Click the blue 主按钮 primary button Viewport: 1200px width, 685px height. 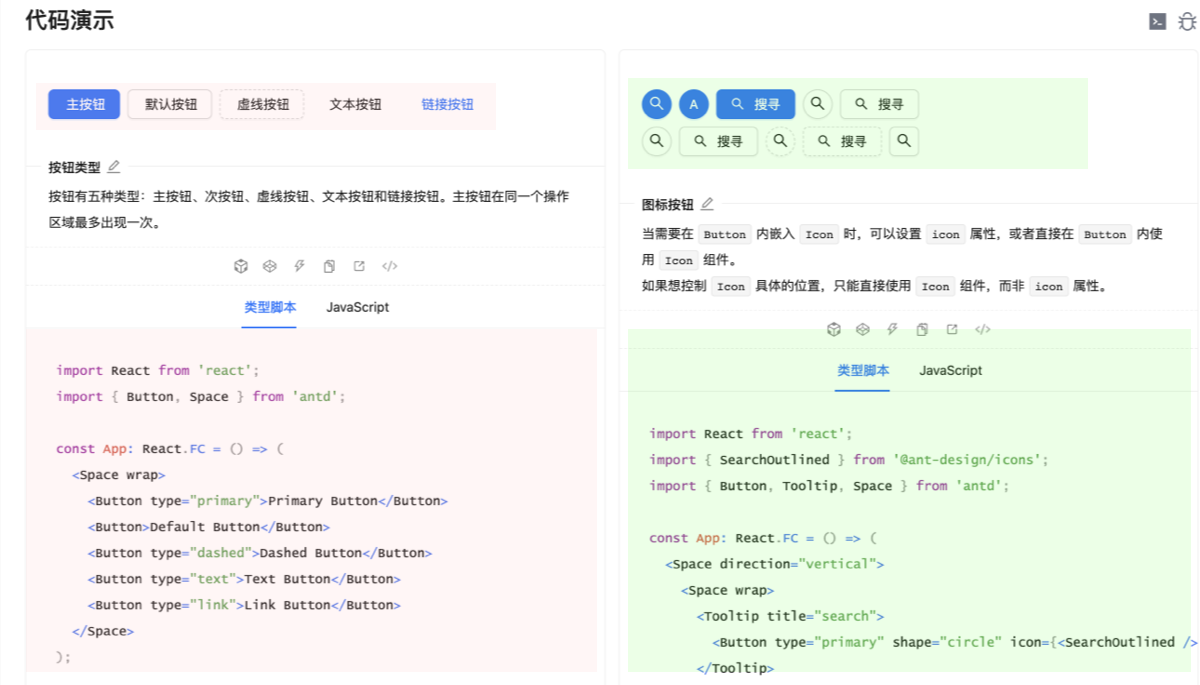(84, 104)
